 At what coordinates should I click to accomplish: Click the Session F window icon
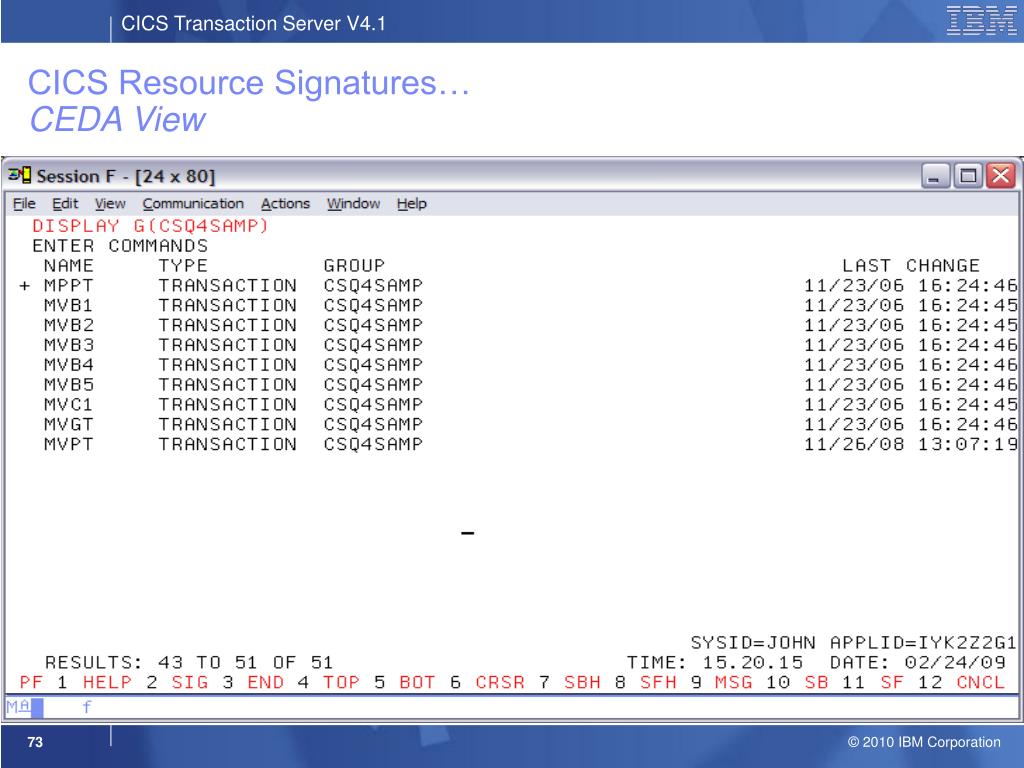tap(19, 175)
